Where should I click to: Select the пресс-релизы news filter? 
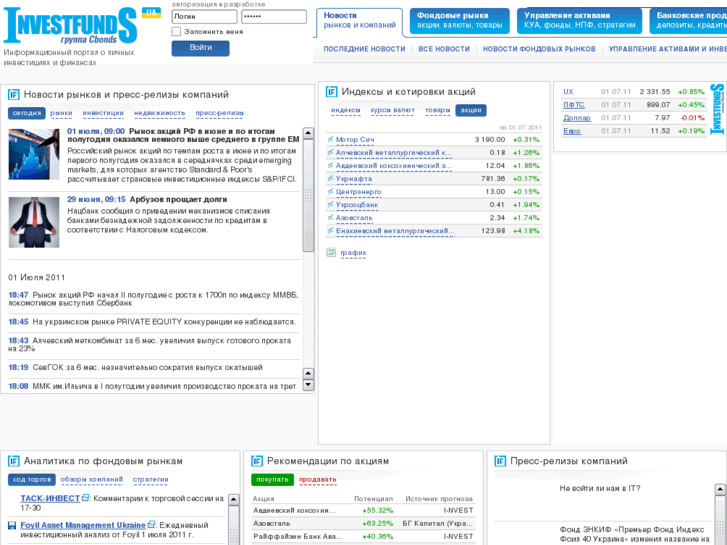pos(219,113)
